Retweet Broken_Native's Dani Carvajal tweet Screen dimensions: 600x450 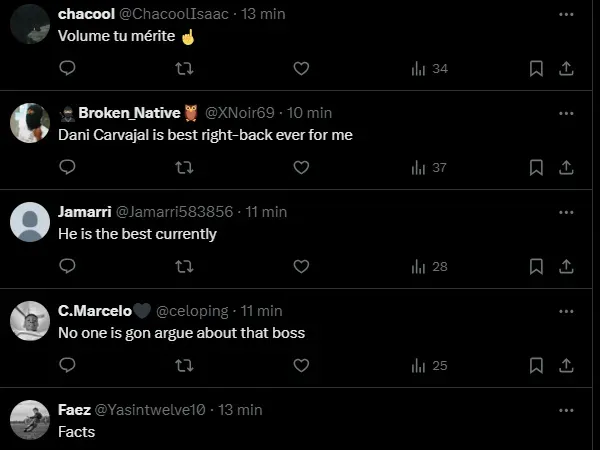coord(184,167)
